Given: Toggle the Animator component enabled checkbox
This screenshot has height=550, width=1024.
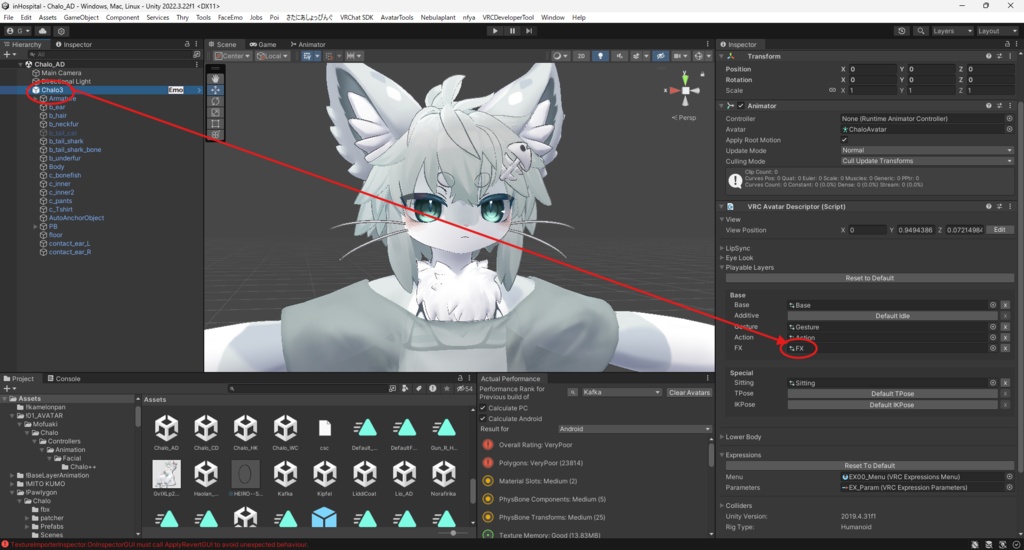Looking at the screenshot, I should point(741,106).
